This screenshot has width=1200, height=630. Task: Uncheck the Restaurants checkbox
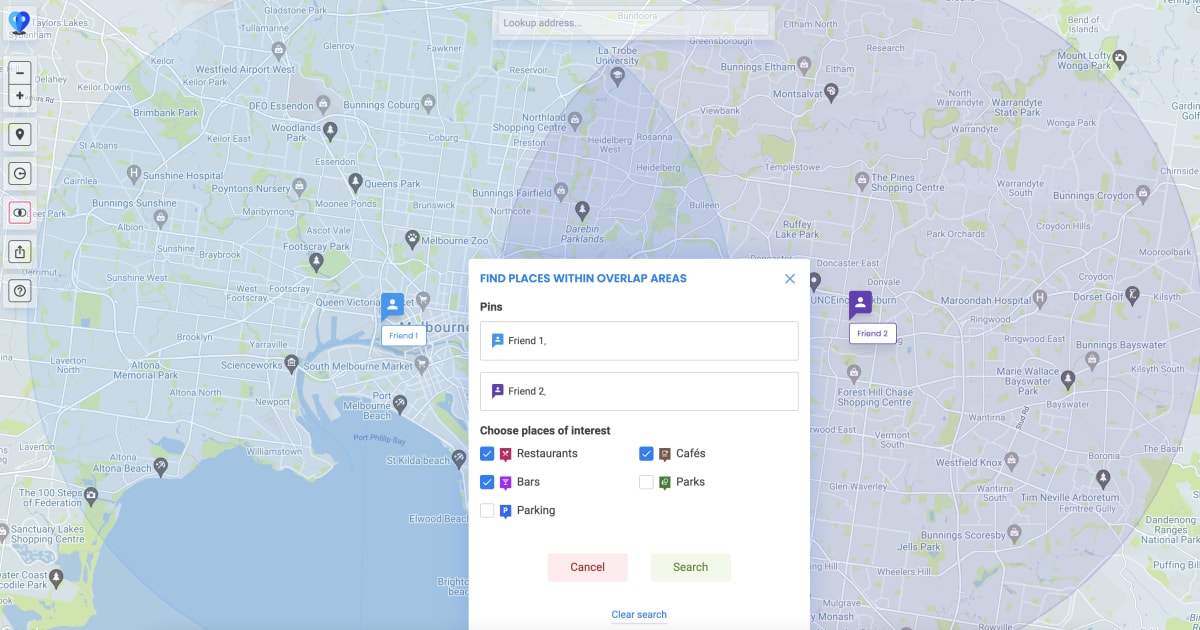click(488, 453)
